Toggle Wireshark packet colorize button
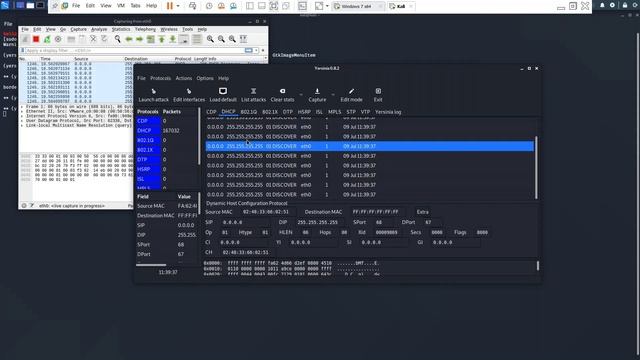640x360 pixels. (x=197, y=39)
